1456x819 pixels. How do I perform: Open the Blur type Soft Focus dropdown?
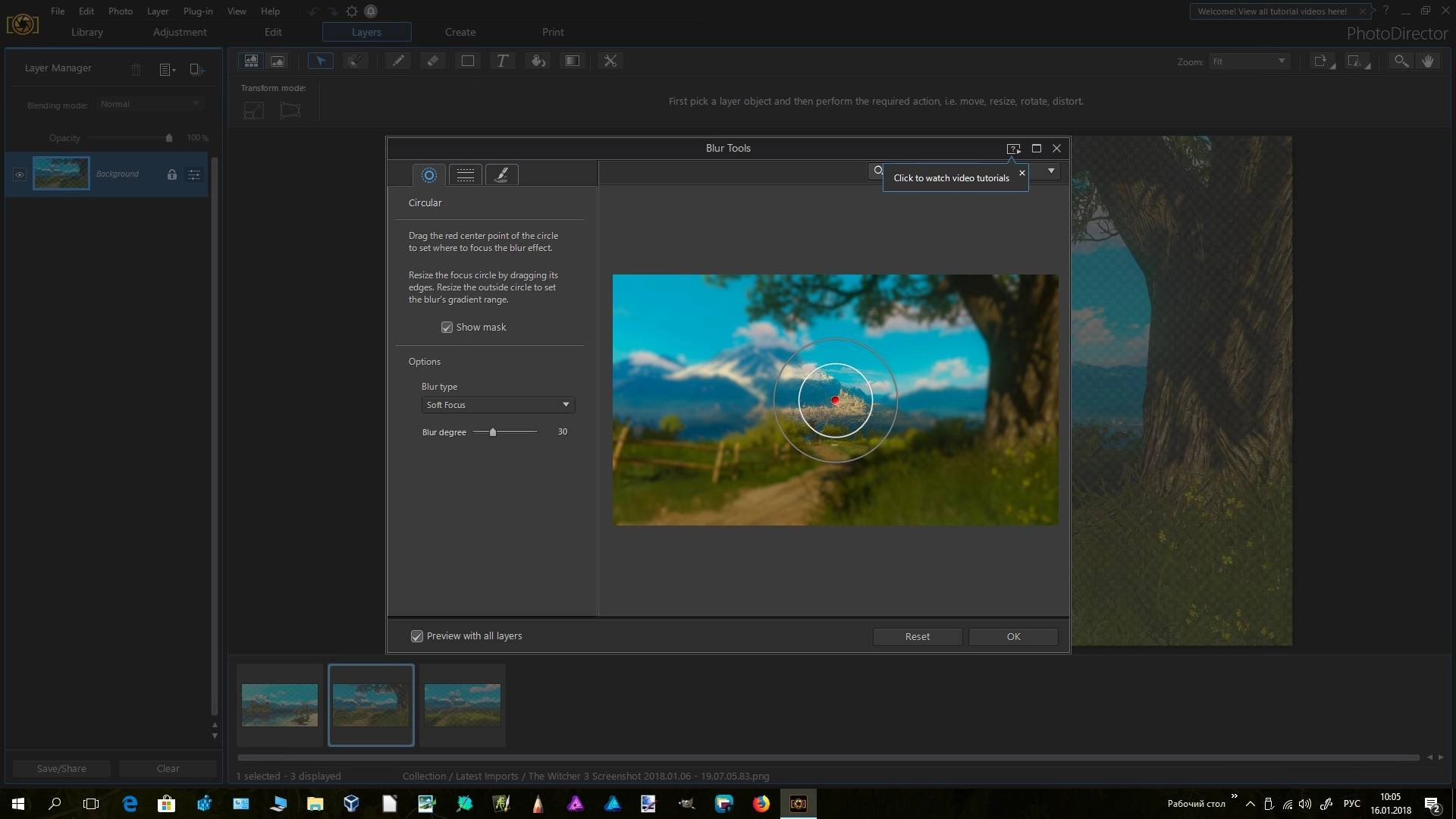coord(498,405)
